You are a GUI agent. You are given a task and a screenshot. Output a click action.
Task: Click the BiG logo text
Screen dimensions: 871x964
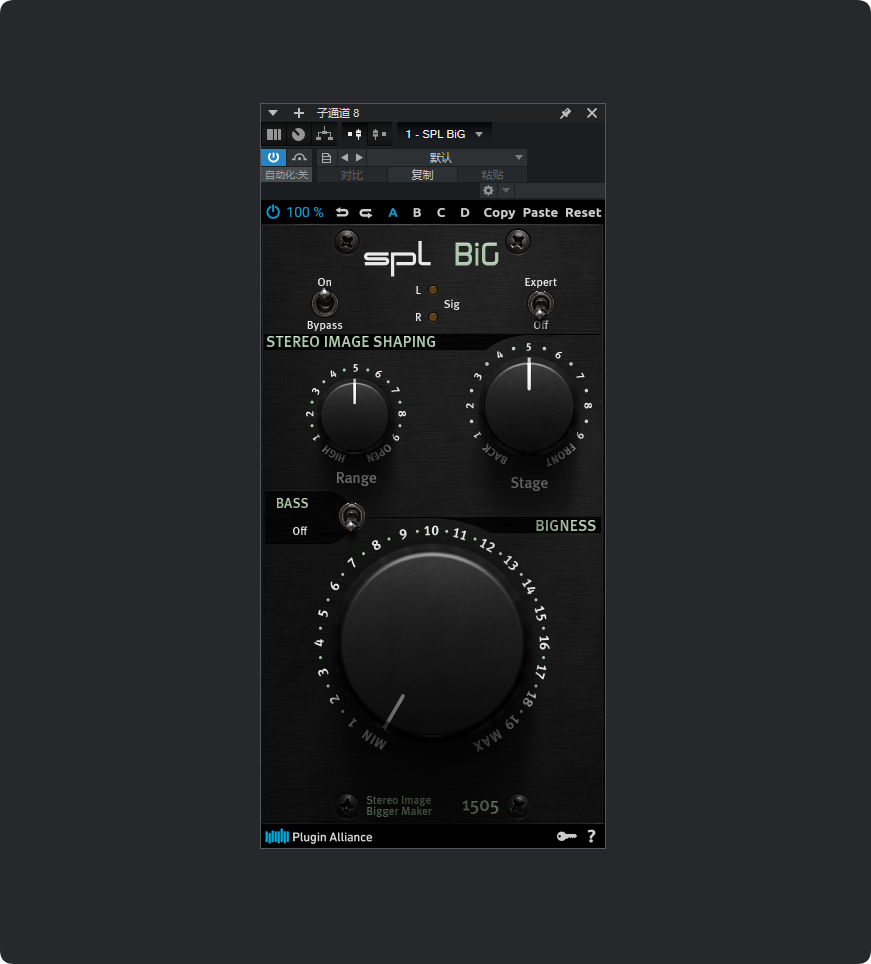pyautogui.click(x=476, y=254)
